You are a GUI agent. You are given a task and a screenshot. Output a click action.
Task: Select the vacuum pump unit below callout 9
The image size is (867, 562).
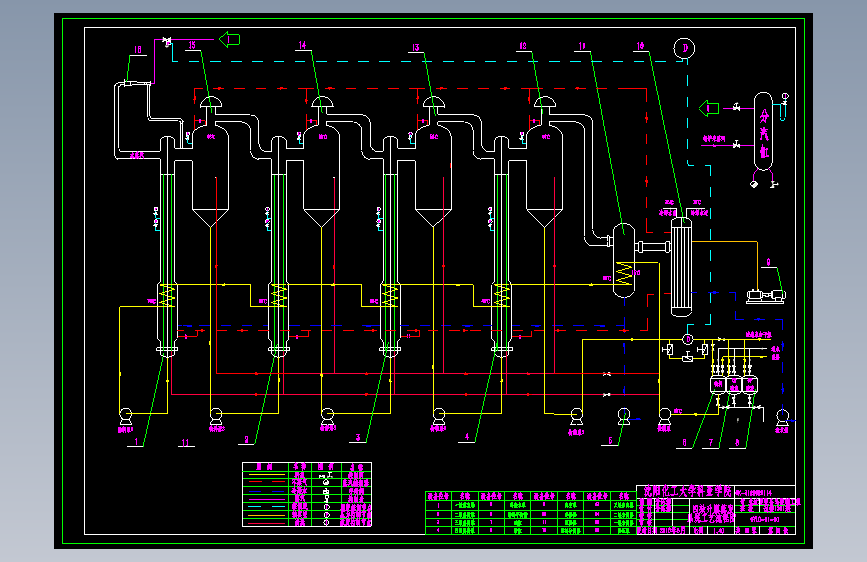tap(766, 296)
